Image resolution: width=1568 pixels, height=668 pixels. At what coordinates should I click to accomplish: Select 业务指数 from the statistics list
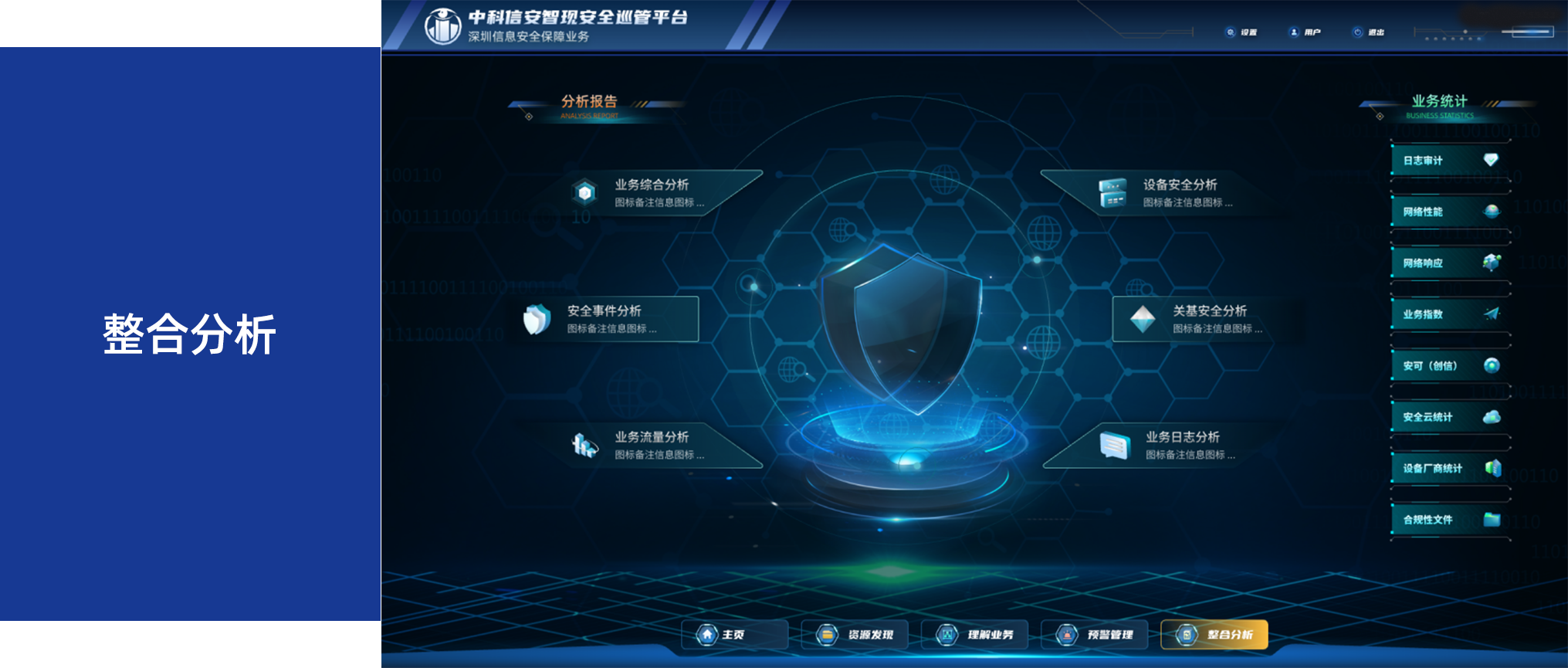[1451, 314]
